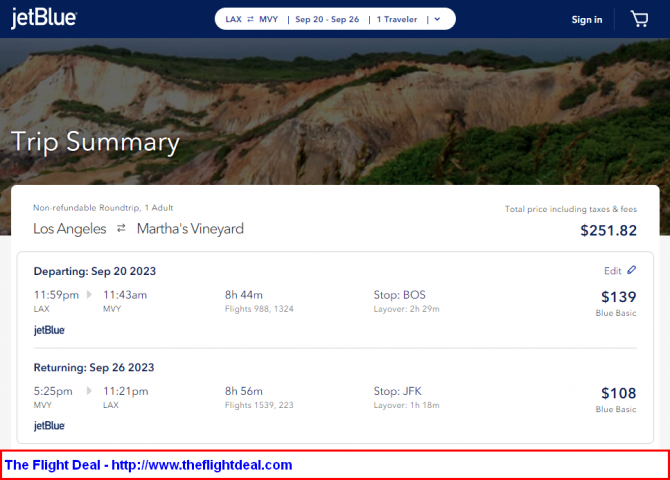Click Blue Basic label under $108
Viewport: 670px width, 480px height.
coord(616,409)
